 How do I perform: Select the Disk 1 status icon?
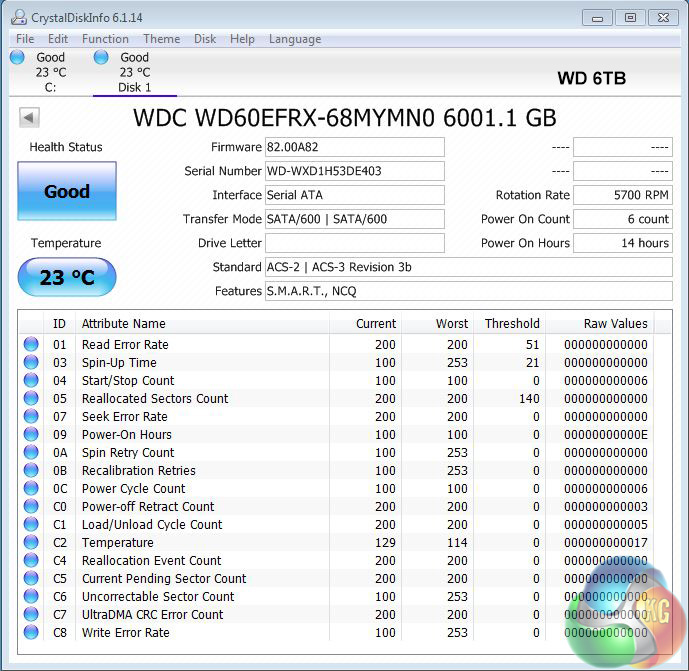tap(101, 58)
